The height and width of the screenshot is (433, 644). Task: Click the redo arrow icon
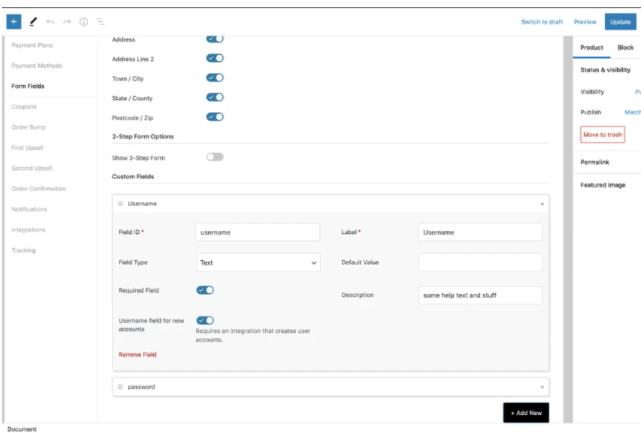tap(66, 21)
